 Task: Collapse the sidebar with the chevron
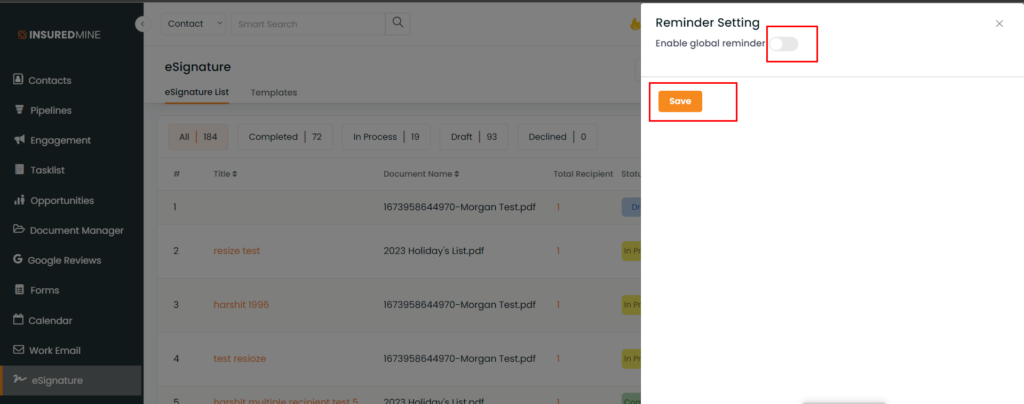point(142,24)
